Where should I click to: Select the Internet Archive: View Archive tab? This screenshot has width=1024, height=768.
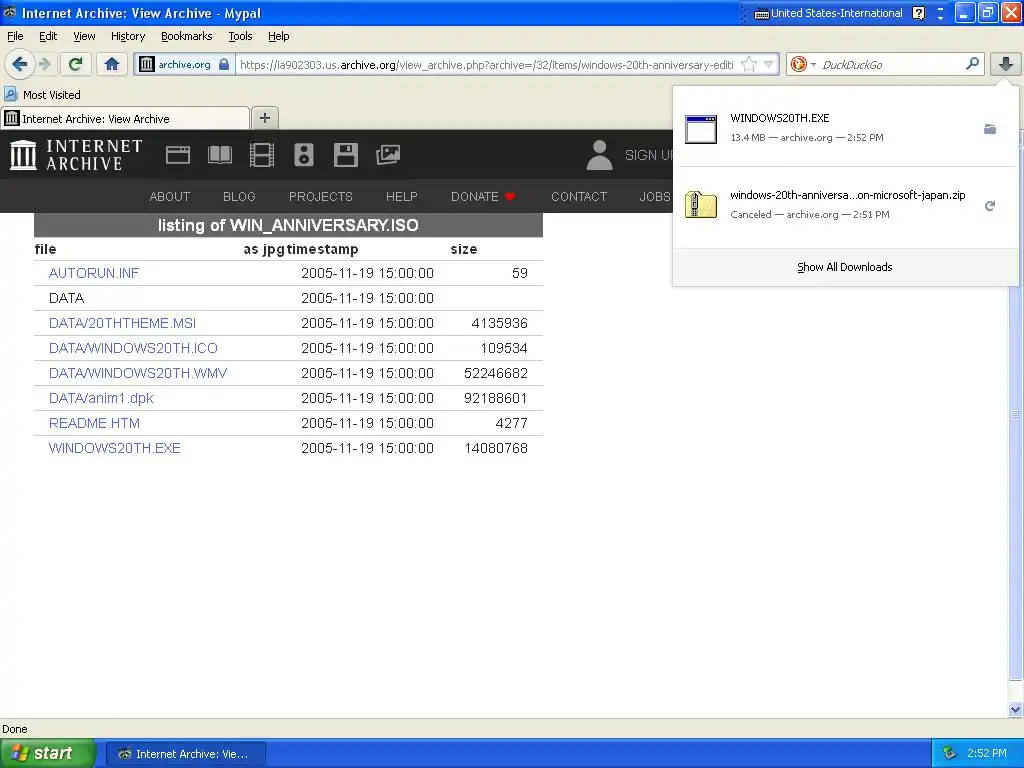coord(125,118)
